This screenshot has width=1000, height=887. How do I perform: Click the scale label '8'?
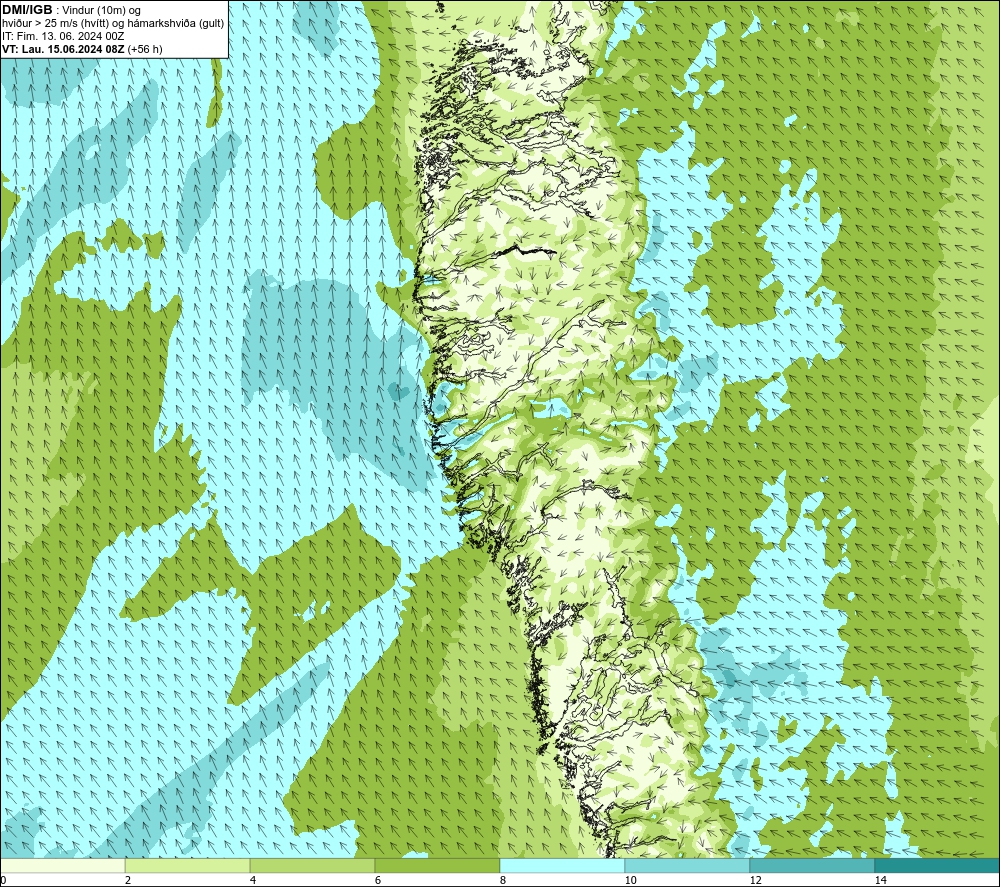coord(503,880)
